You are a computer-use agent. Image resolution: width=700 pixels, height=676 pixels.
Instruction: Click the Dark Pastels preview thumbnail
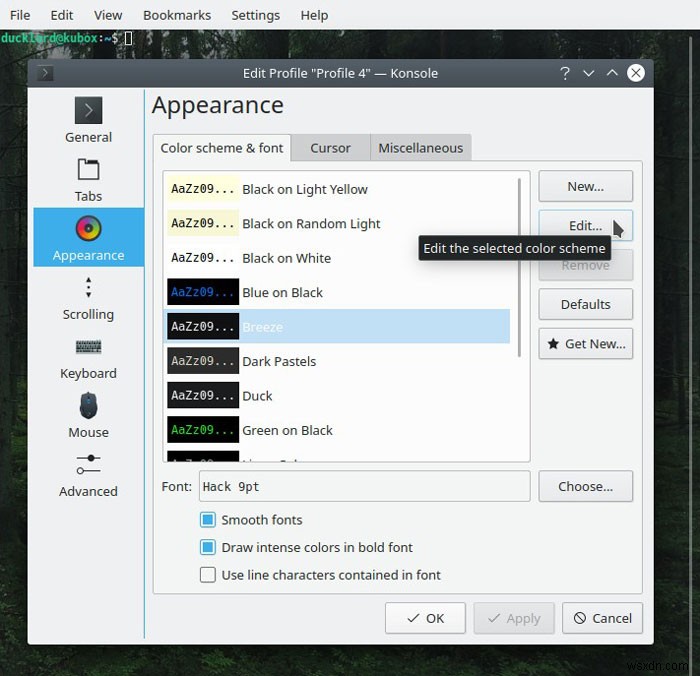click(x=203, y=361)
